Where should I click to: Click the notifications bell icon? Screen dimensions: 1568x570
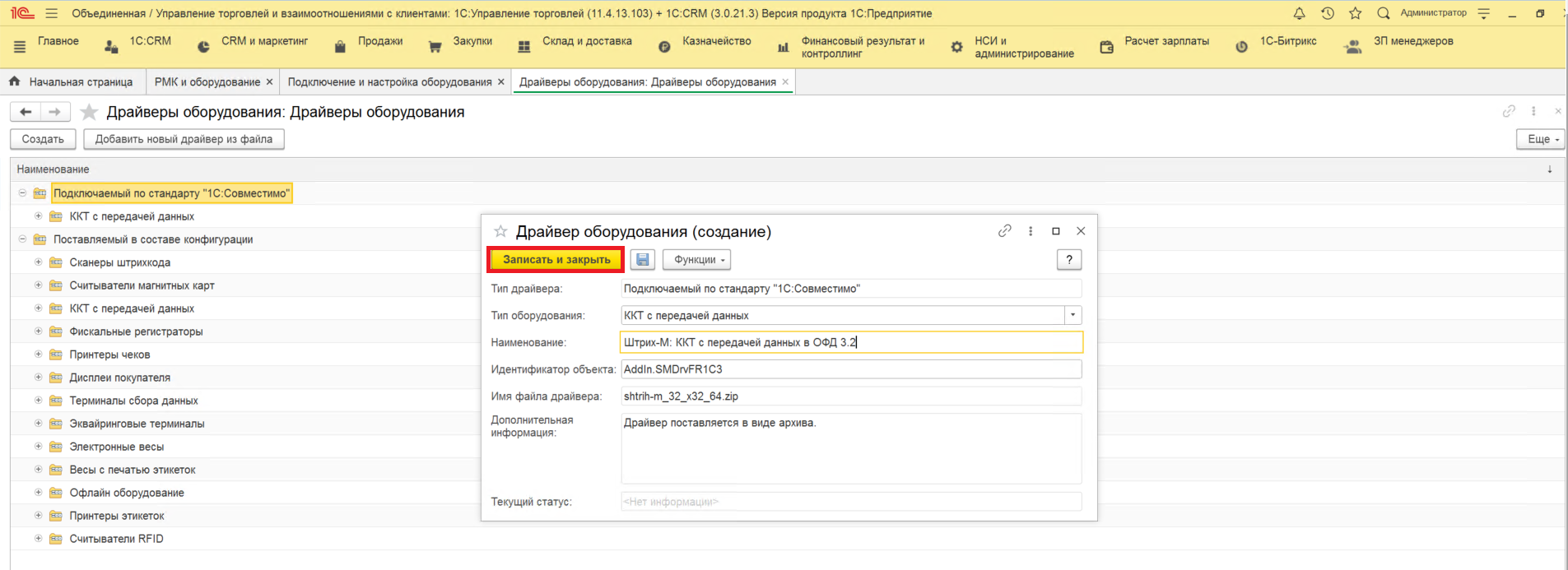(x=1299, y=13)
